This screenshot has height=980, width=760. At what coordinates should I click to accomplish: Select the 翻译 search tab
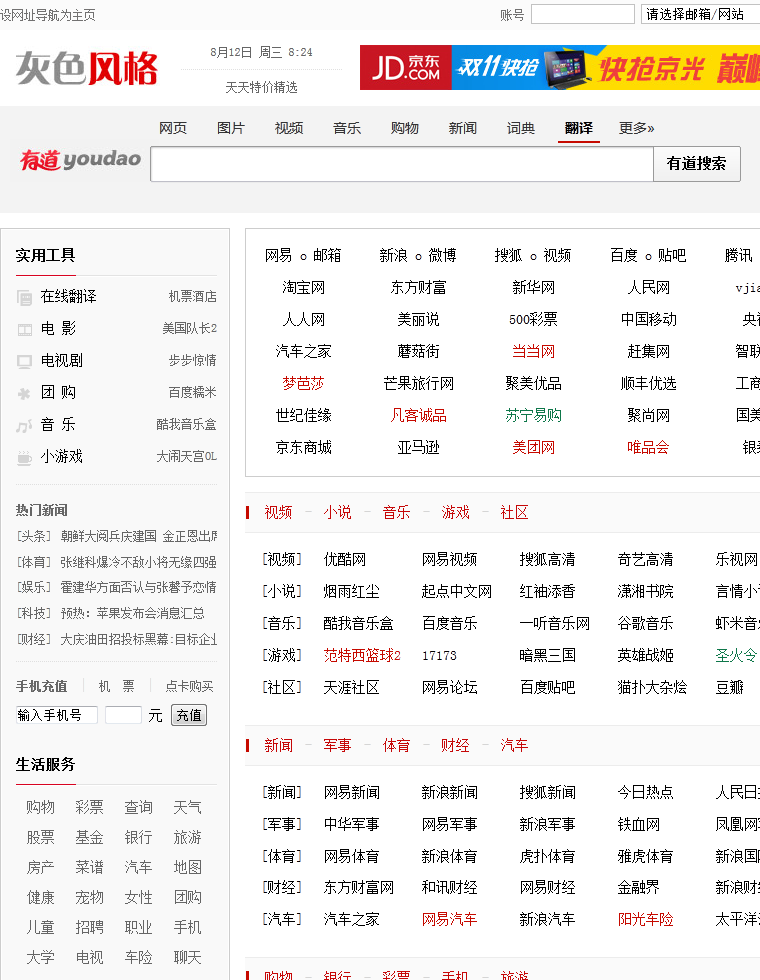coord(579,128)
